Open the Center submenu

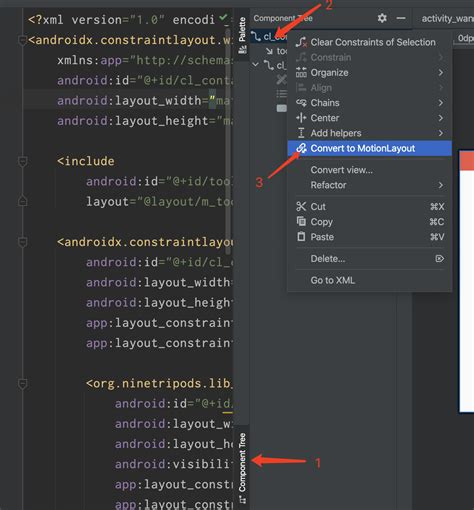click(x=369, y=118)
